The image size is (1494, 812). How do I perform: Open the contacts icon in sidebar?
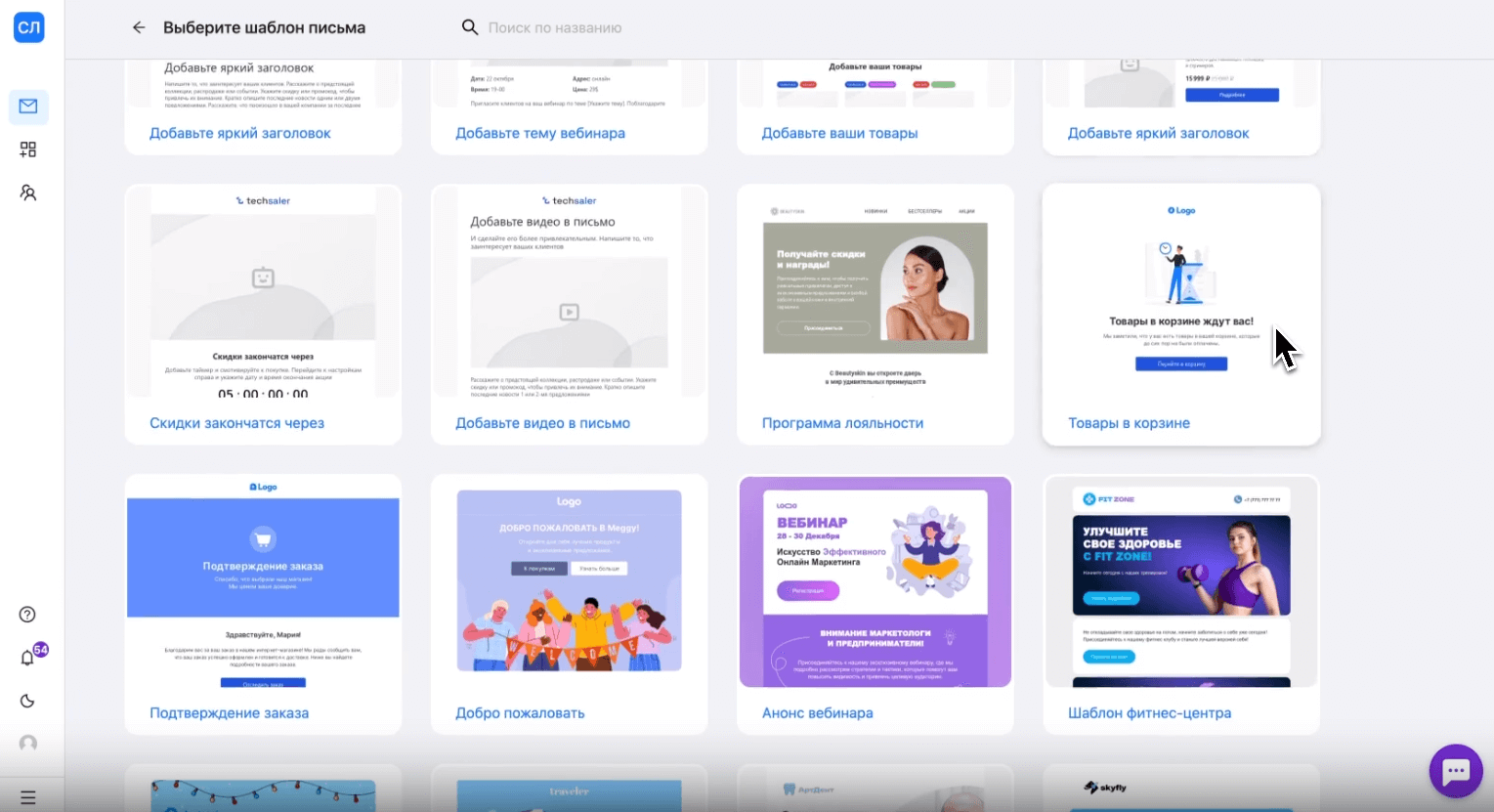click(28, 192)
